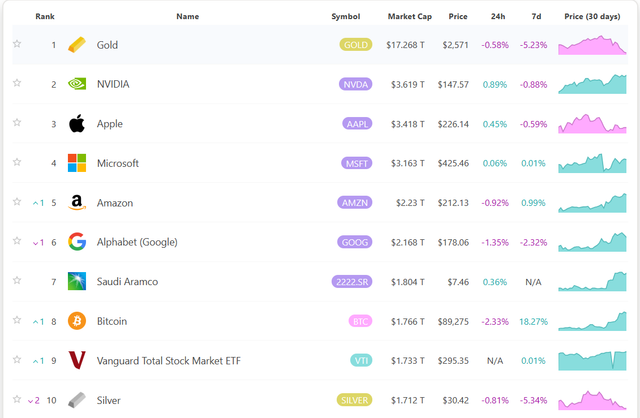The width and height of the screenshot is (640, 418).
Task: Open the Bitcoin asset link
Action: tap(112, 321)
